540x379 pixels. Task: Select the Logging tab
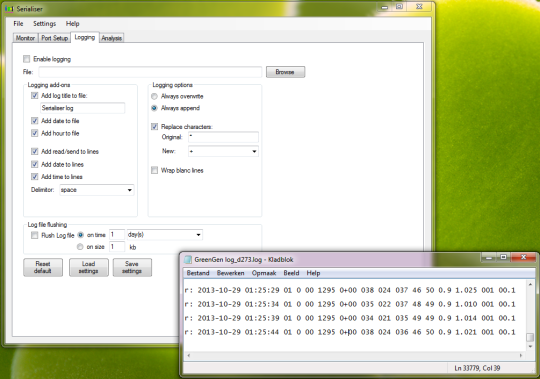85,37
